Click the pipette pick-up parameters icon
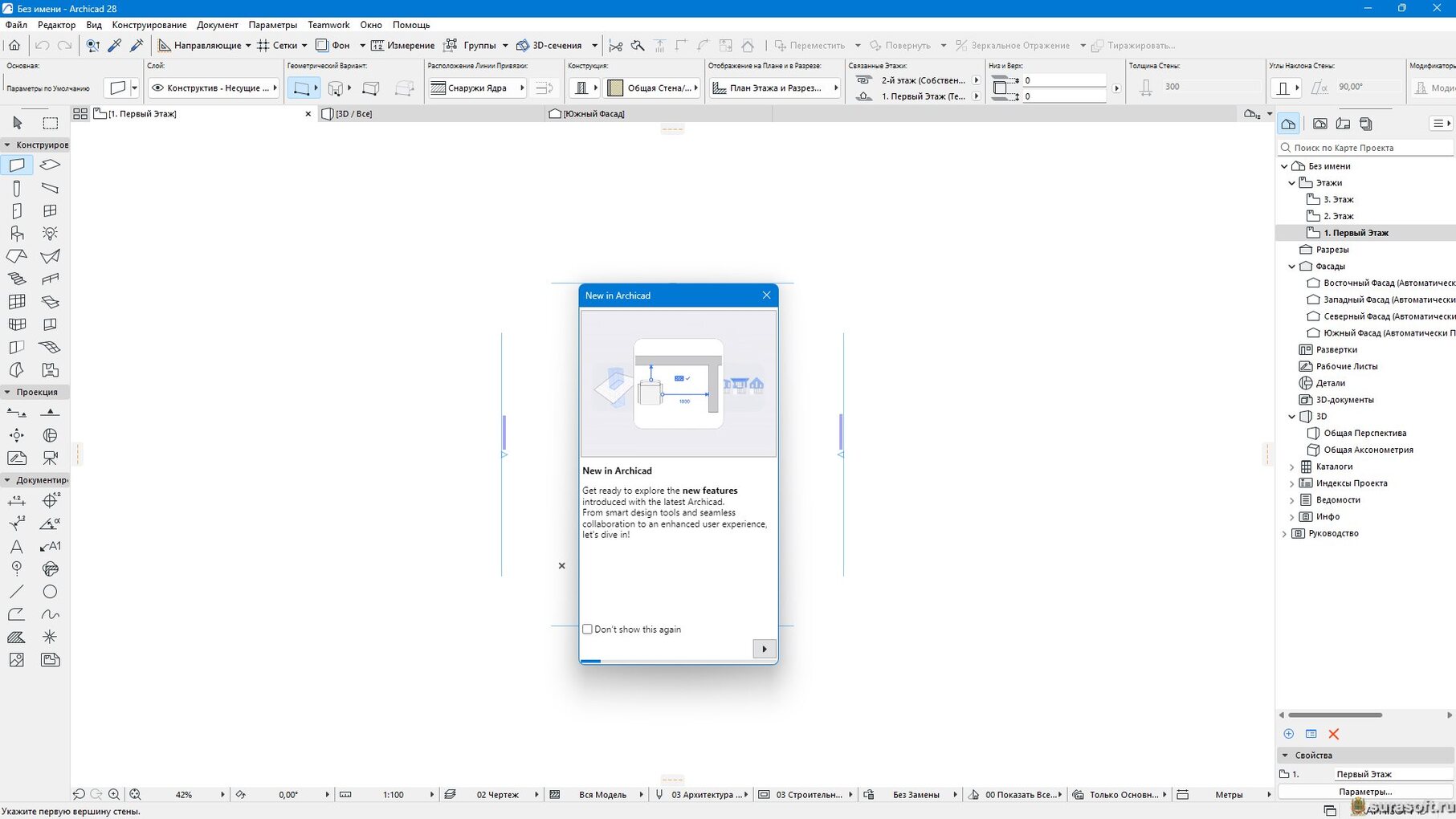This screenshot has width=1456, height=819. coord(115,45)
